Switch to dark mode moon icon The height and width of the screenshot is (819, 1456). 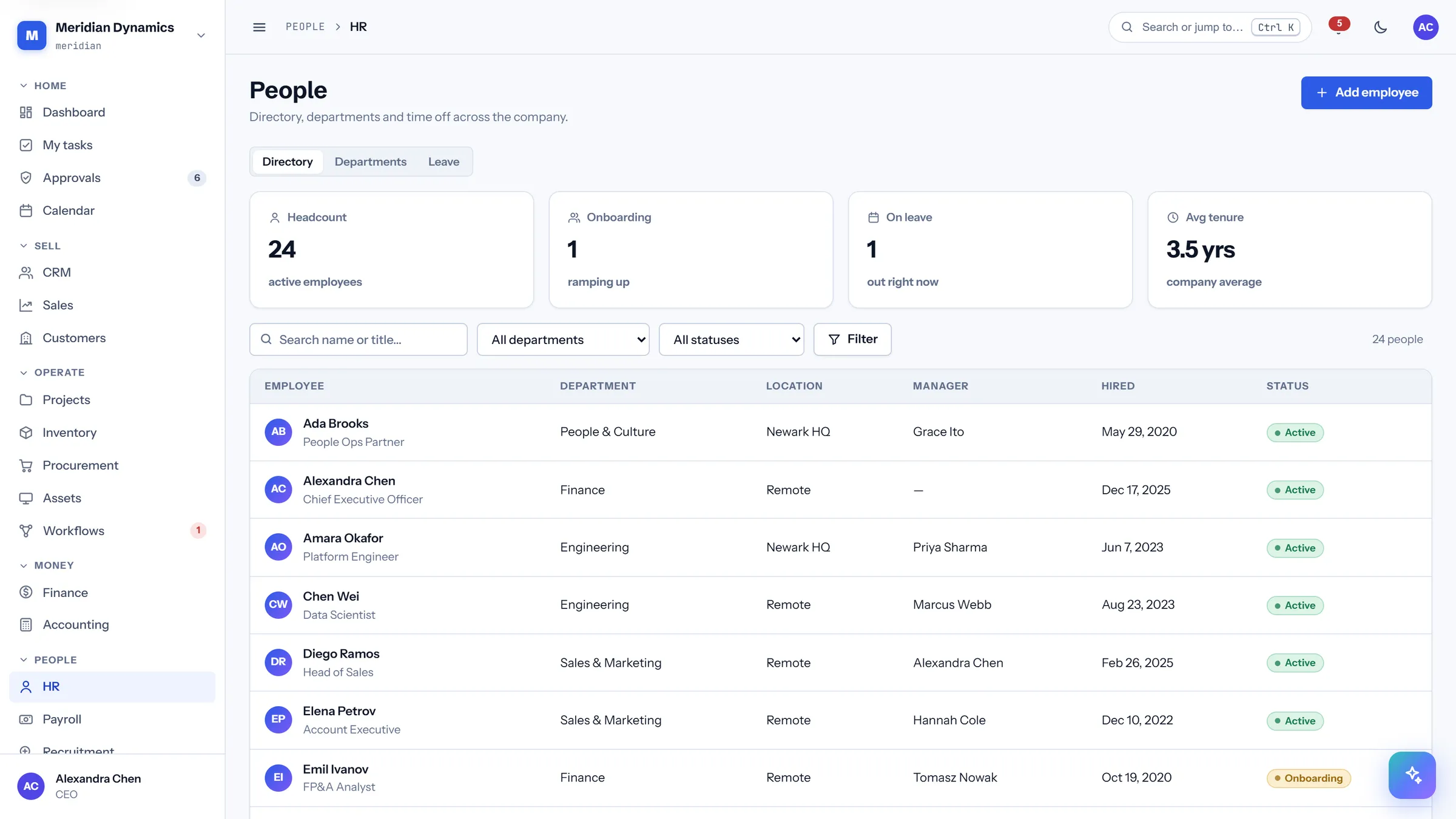[x=1381, y=27]
